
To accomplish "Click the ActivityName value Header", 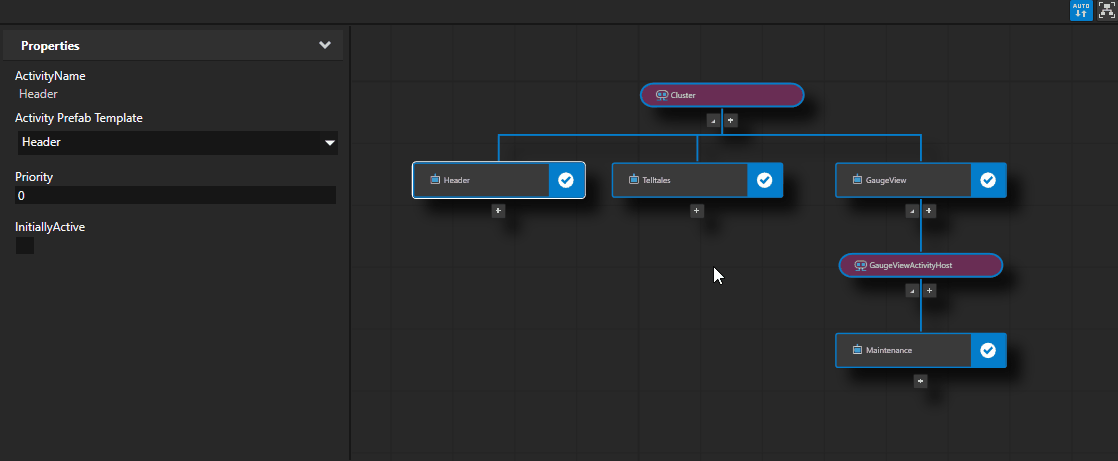I will tap(39, 94).
